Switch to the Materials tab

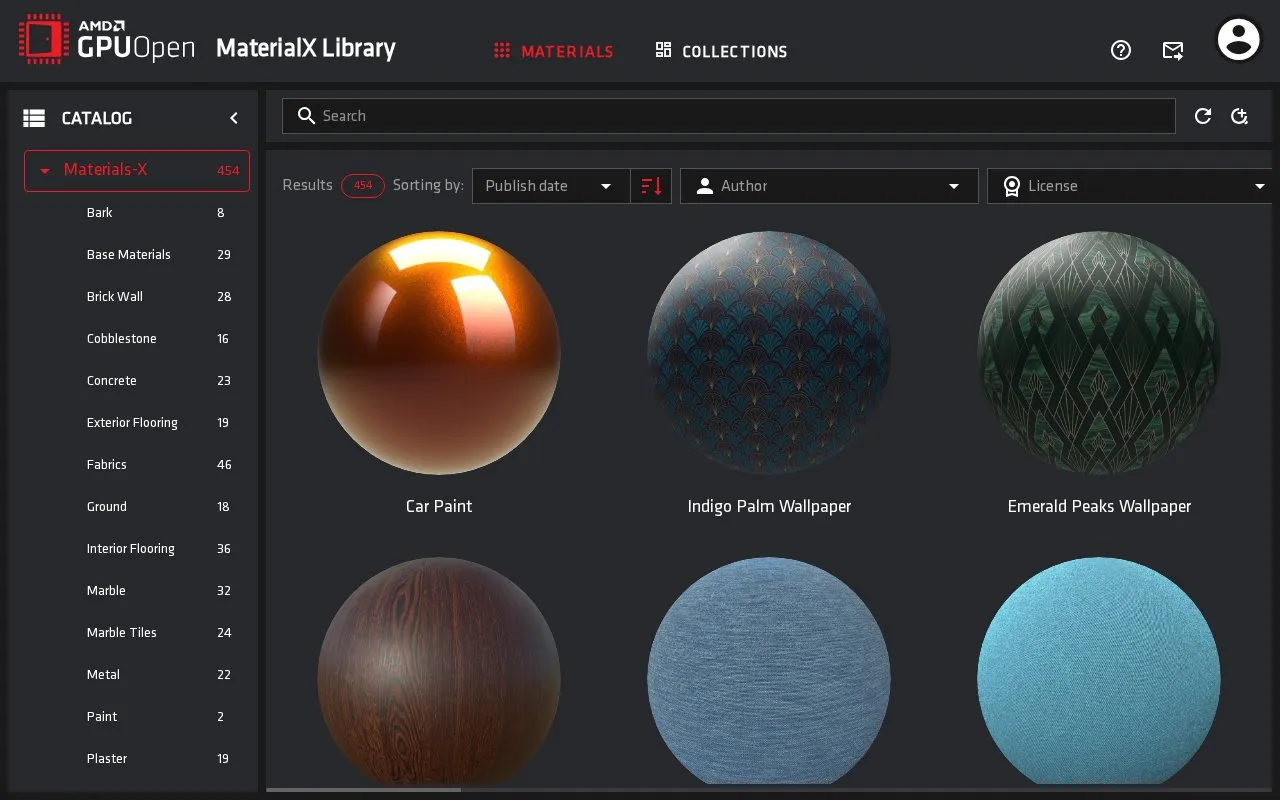(554, 51)
